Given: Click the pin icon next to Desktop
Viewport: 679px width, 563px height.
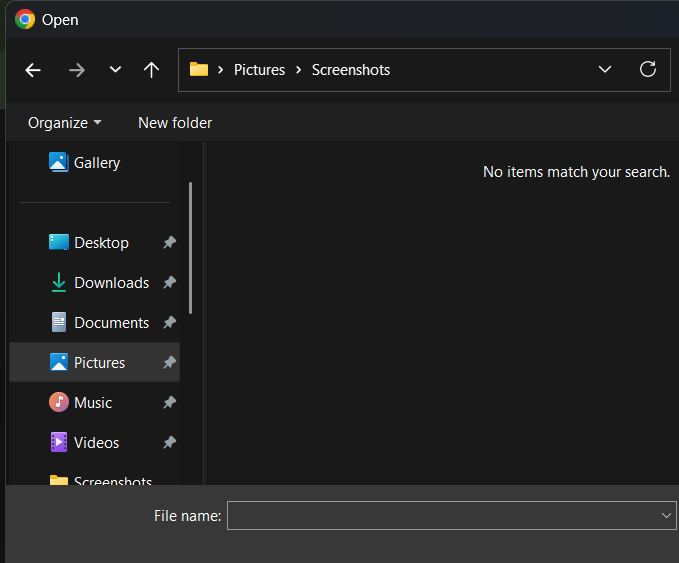Looking at the screenshot, I should point(169,243).
